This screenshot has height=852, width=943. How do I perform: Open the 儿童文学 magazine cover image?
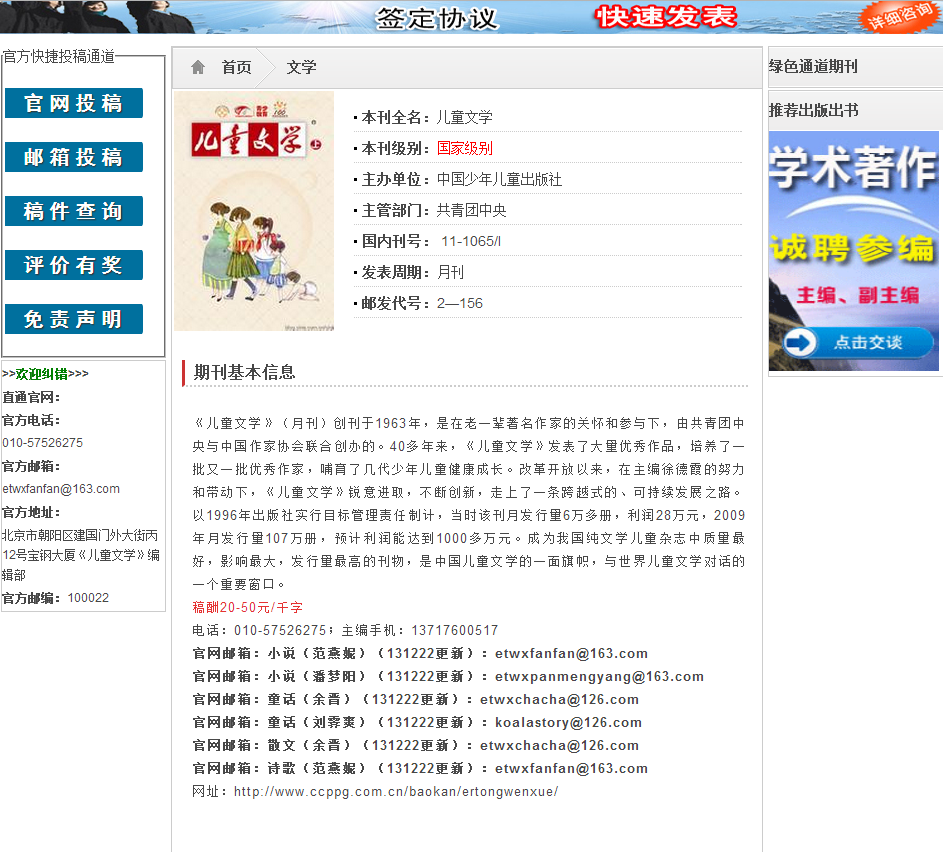click(254, 211)
